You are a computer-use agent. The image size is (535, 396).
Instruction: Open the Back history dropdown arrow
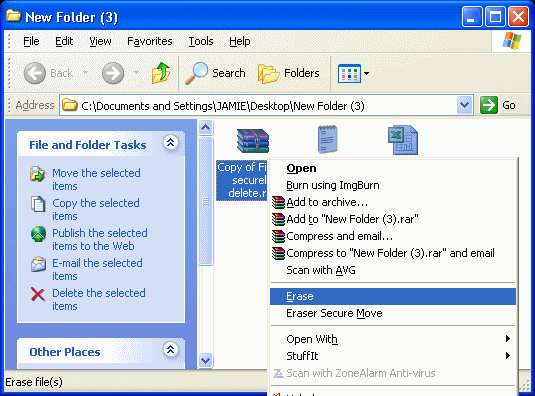[x=85, y=73]
